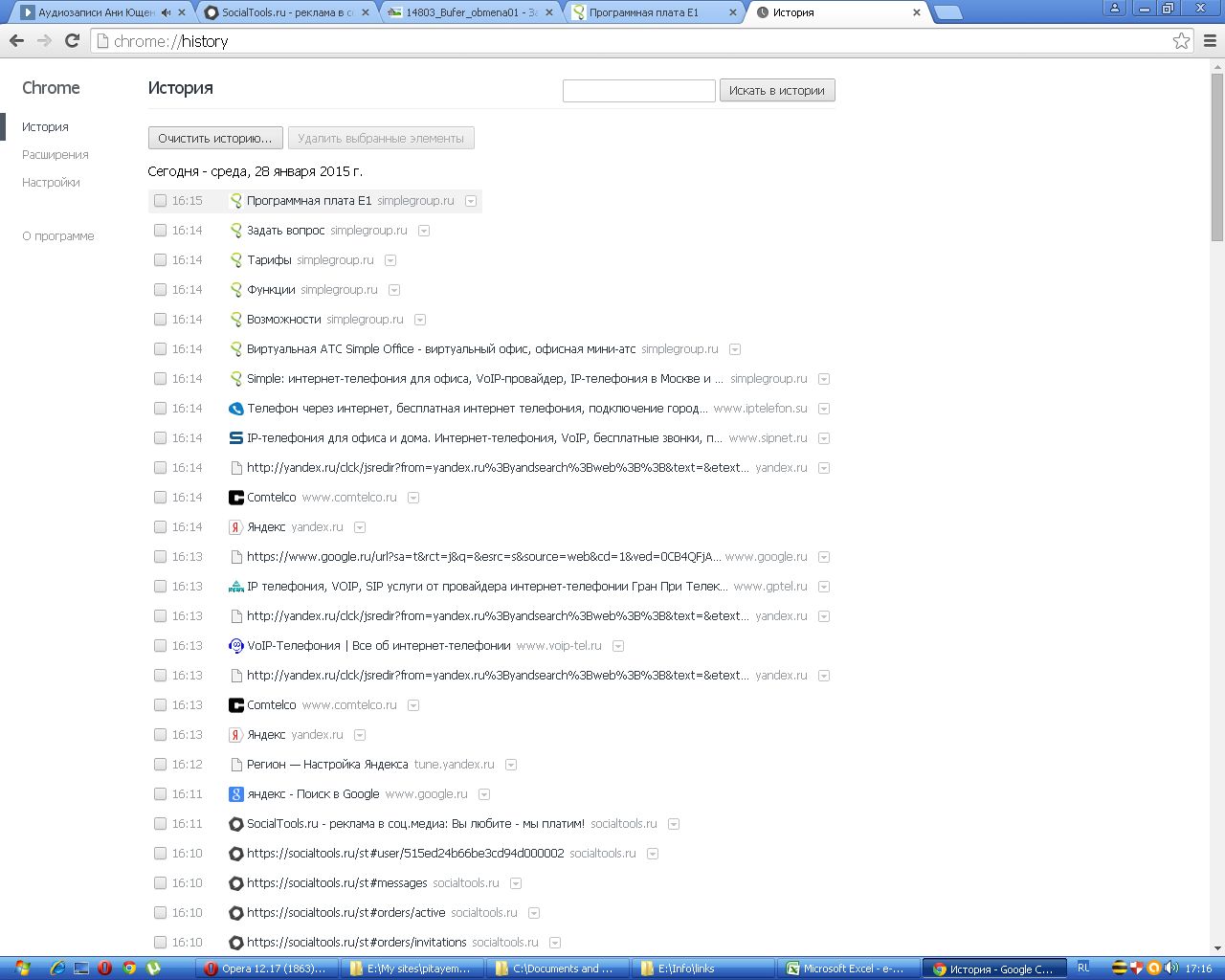The width and height of the screenshot is (1225, 980).
Task: Open Расширения in the Chrome sidebar
Action: point(56,155)
